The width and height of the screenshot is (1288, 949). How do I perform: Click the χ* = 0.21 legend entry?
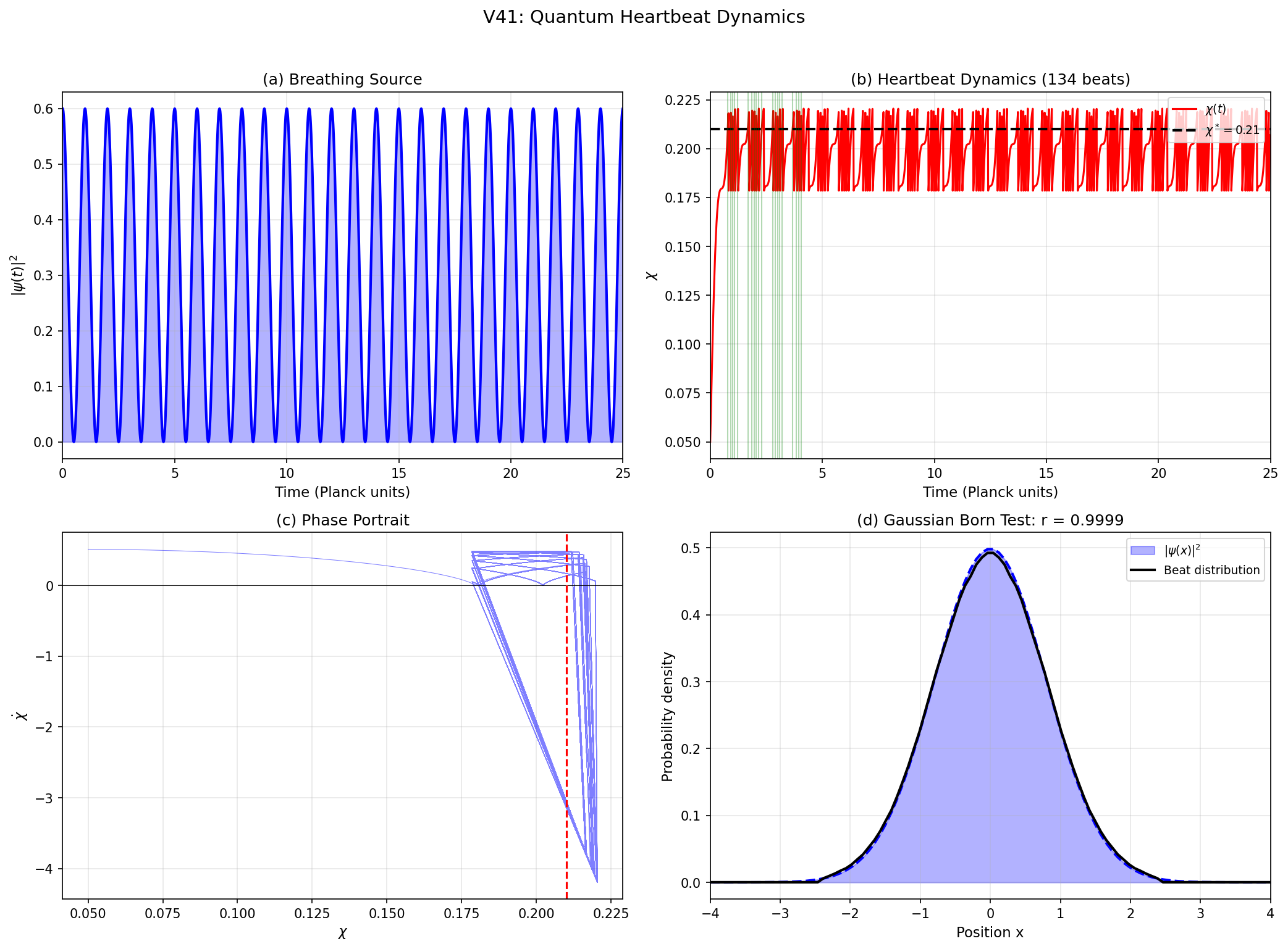pyautogui.click(x=1231, y=130)
